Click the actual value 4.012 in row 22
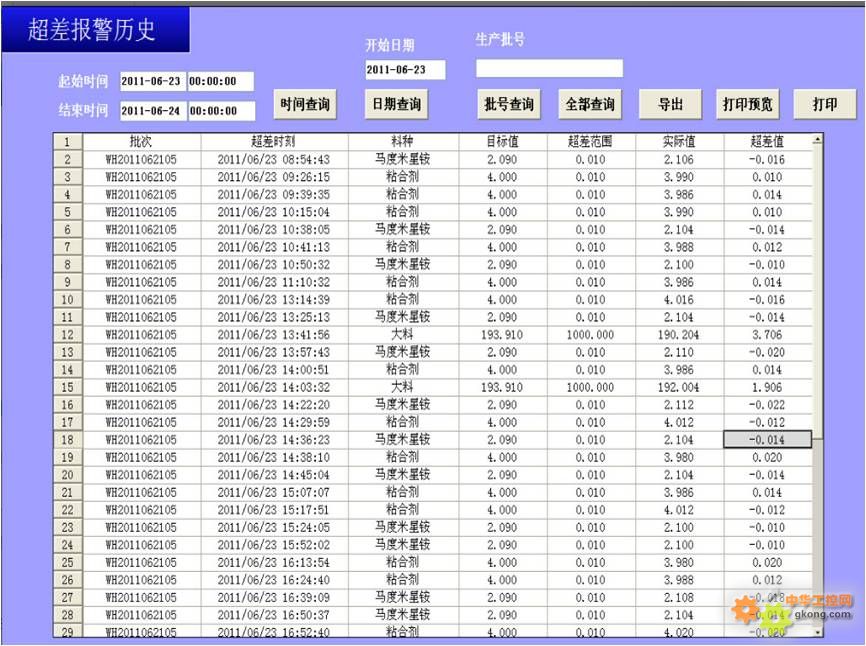 pos(679,510)
